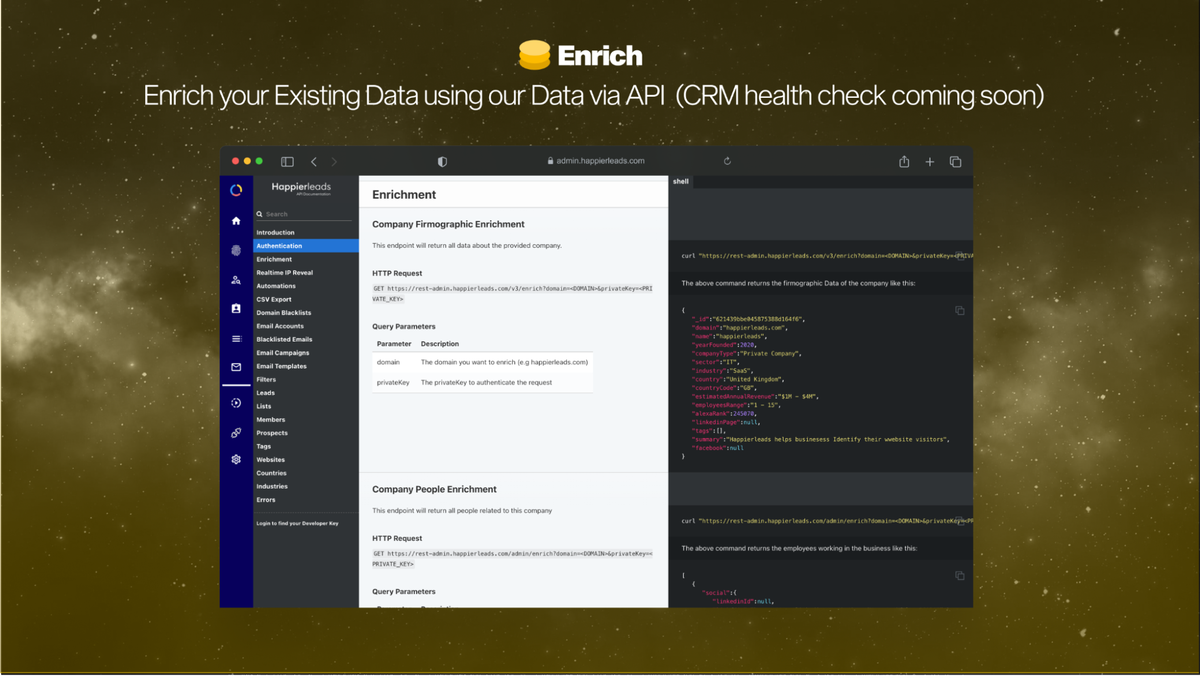This screenshot has height=686, width=1200.
Task: Open a new tab with the plus icon
Action: point(929,161)
